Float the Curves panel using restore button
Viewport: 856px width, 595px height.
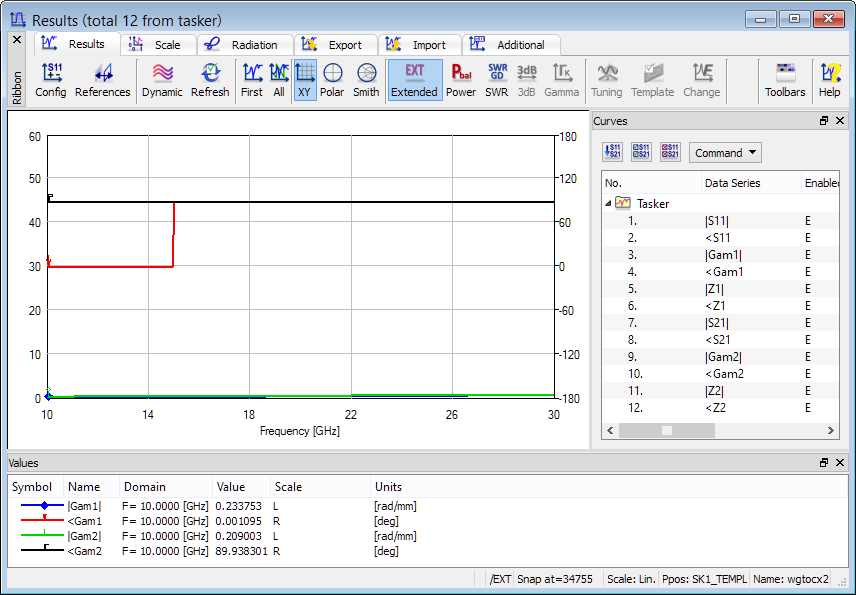(824, 121)
